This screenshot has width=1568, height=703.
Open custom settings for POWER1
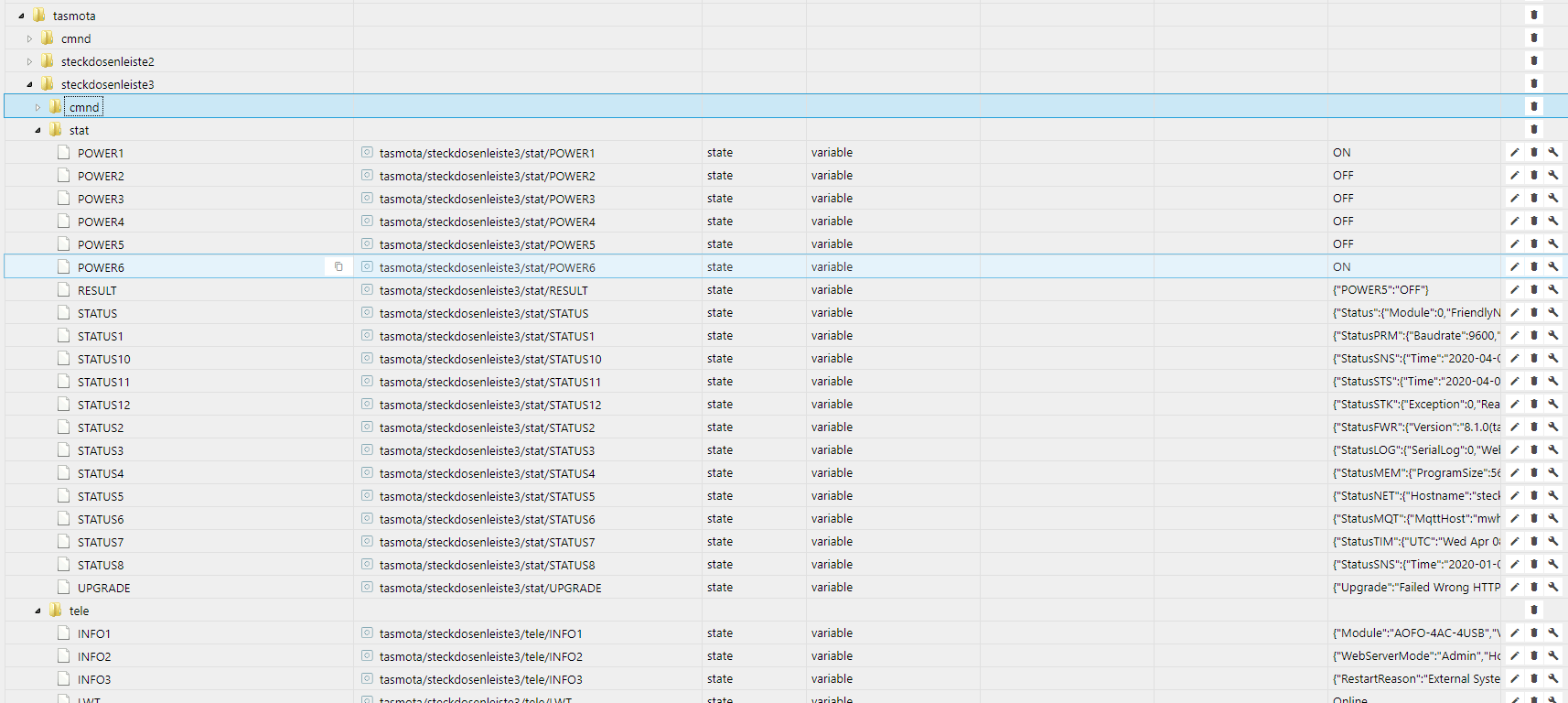pos(1553,153)
